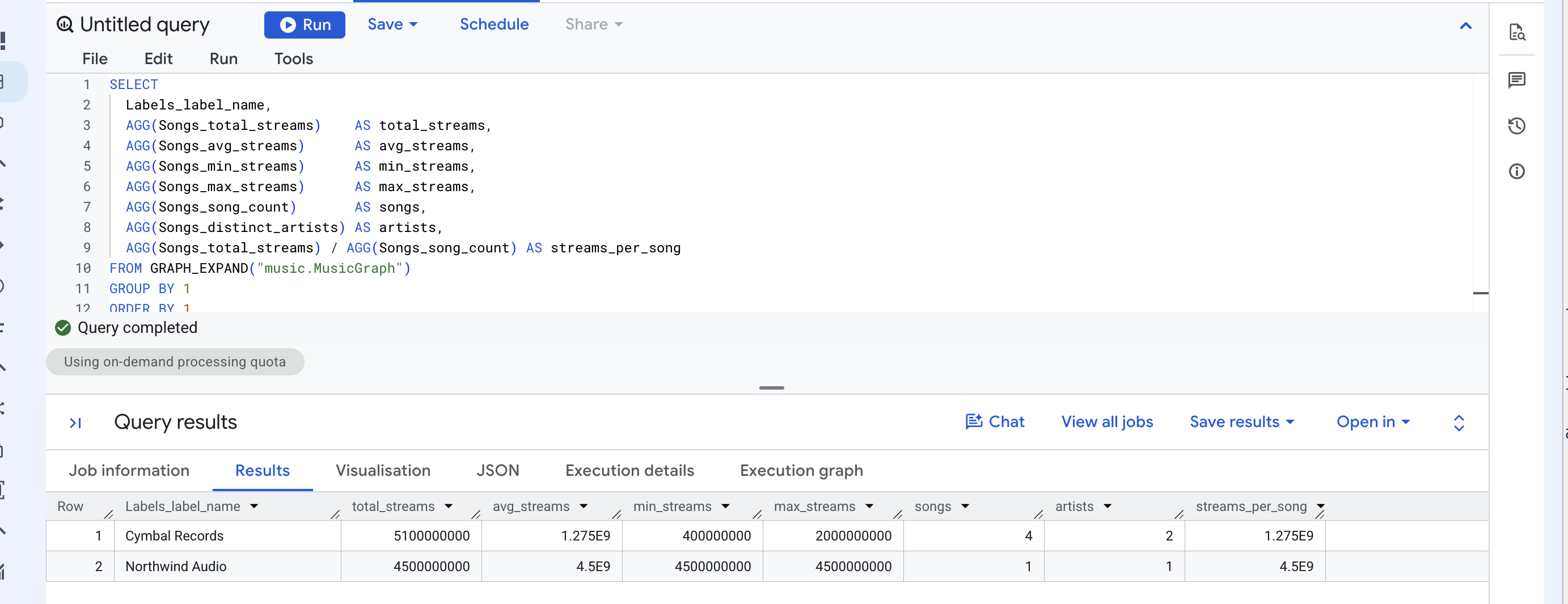Open total_streams column sort menu

(x=449, y=506)
